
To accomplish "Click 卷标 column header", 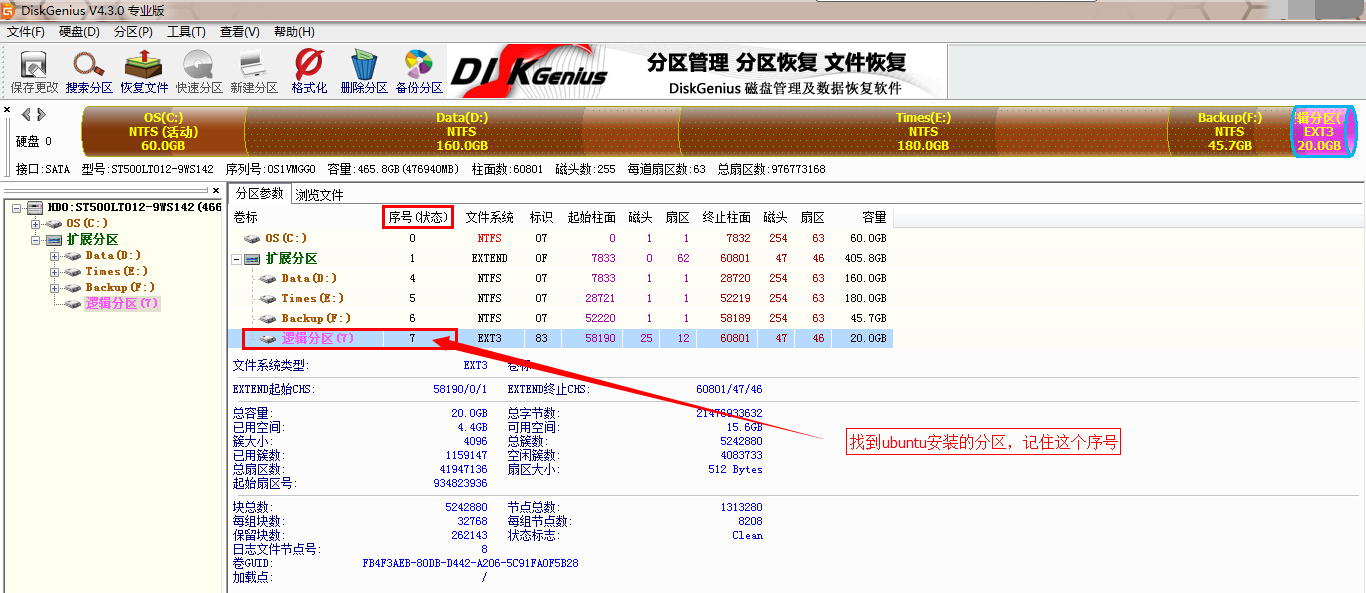I will pyautogui.click(x=245, y=217).
